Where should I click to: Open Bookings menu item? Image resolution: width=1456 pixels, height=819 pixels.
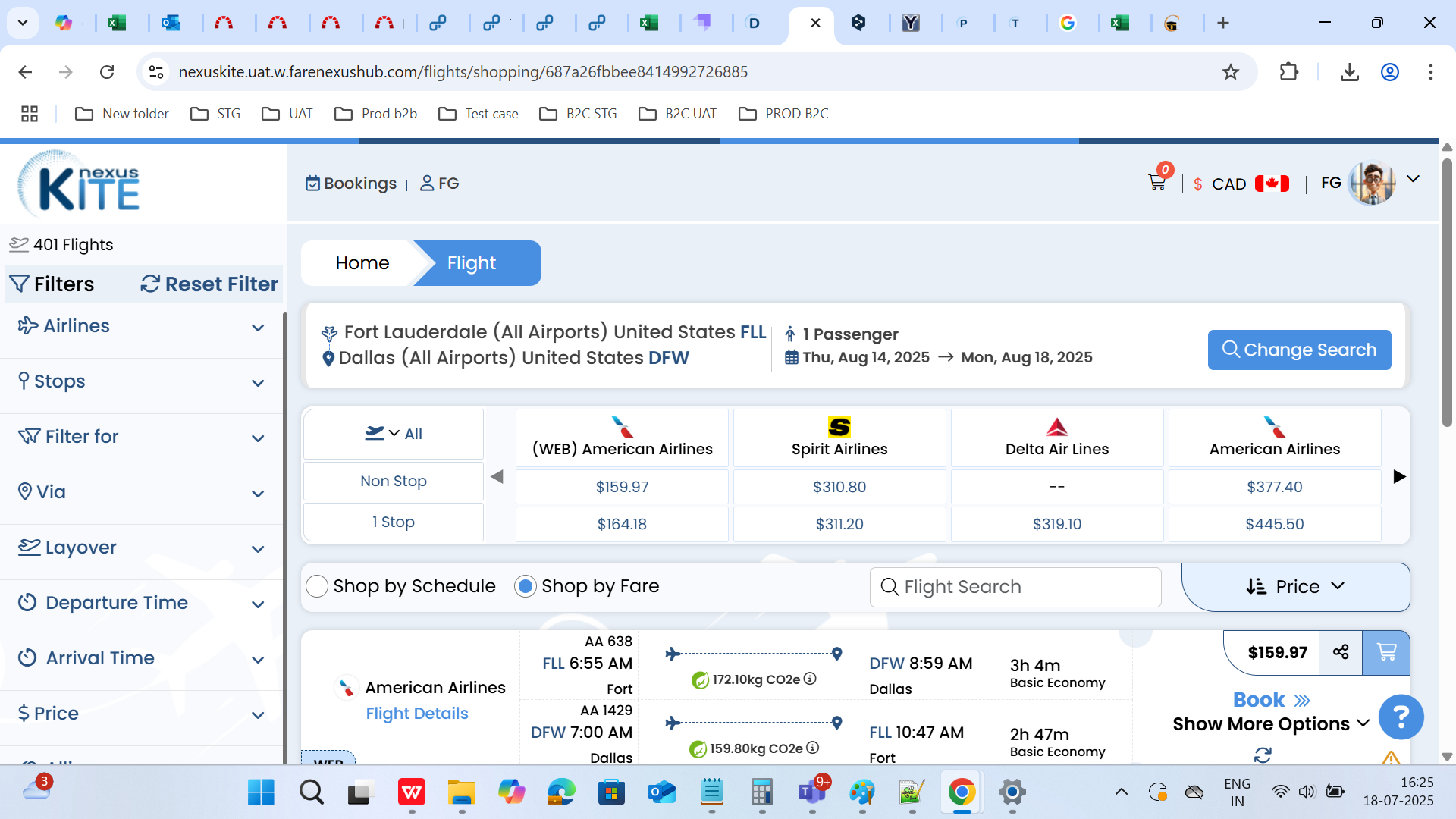click(x=351, y=184)
